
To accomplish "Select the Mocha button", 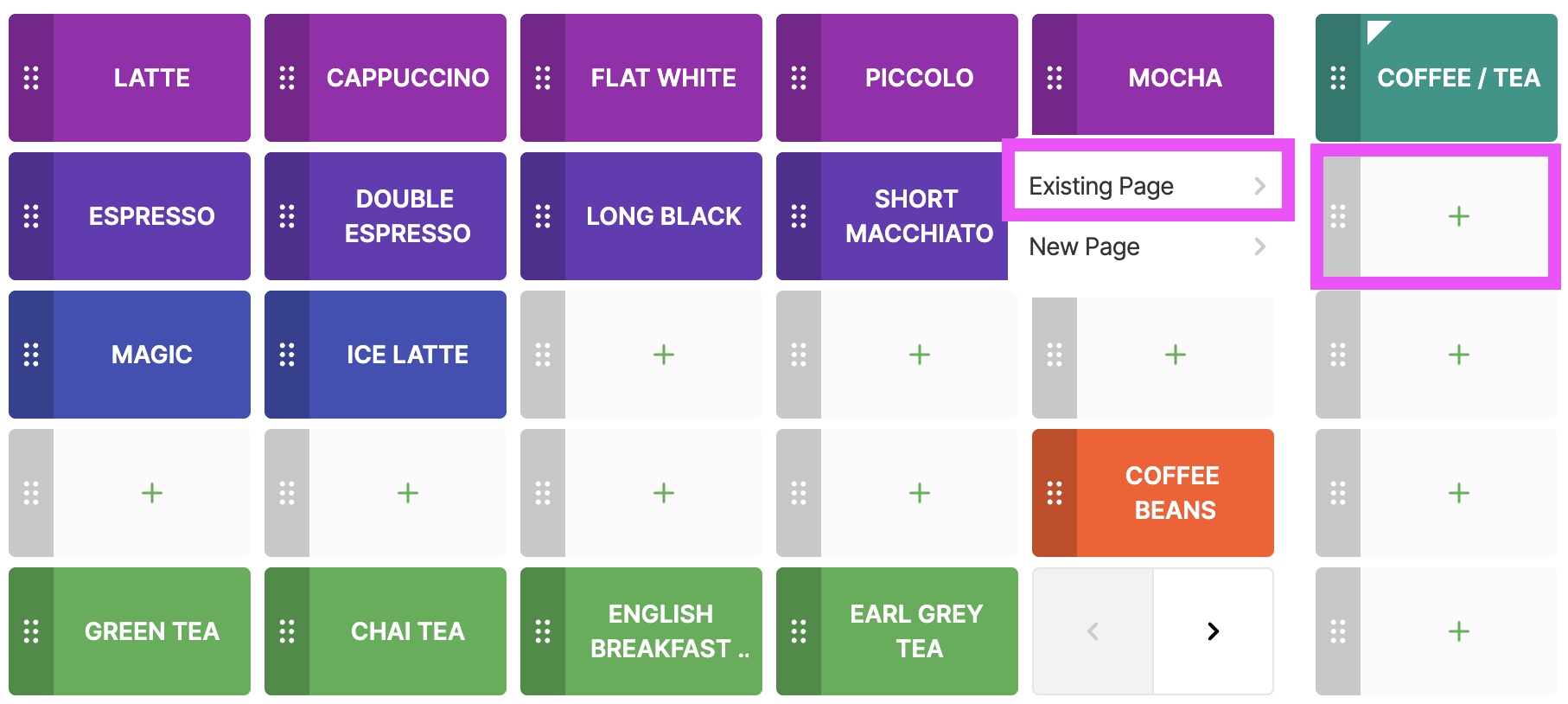I will pos(1175,78).
